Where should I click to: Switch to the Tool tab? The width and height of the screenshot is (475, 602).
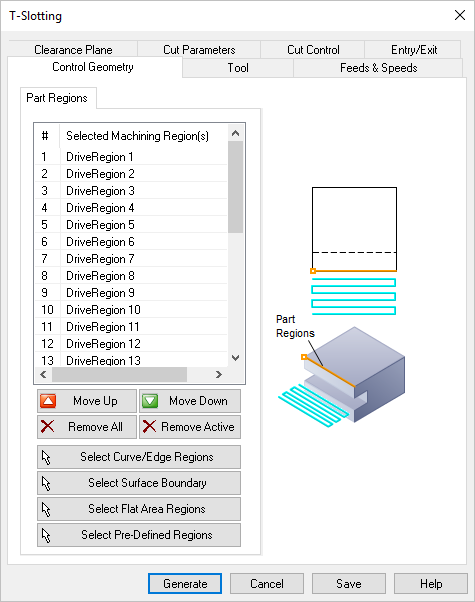coord(238,68)
